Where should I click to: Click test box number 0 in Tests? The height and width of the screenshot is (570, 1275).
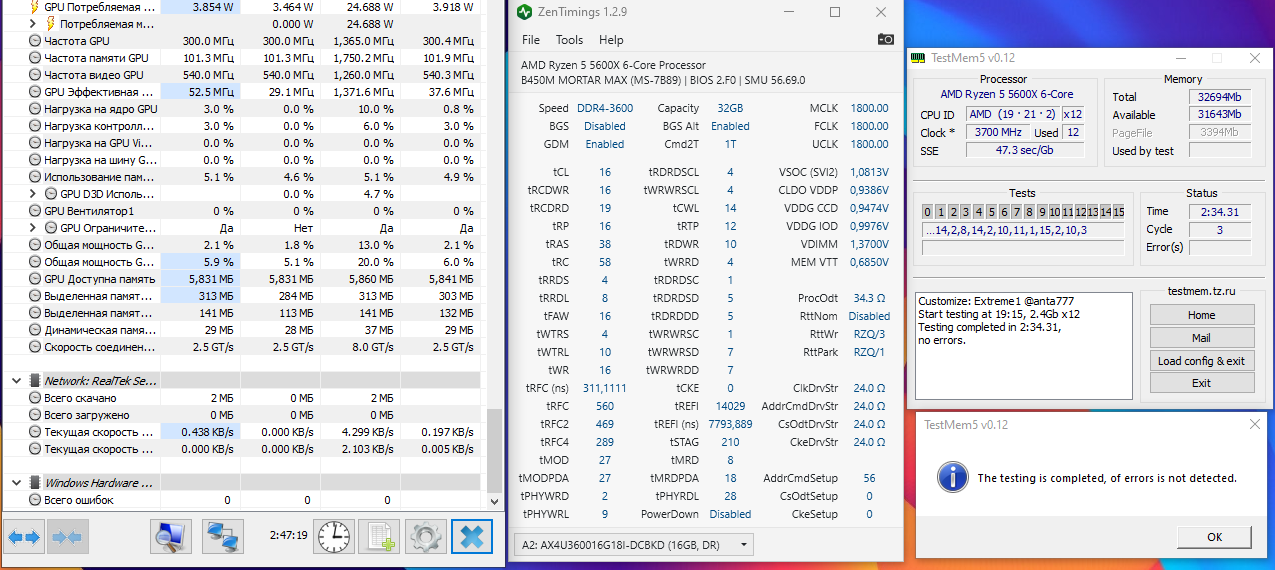[x=928, y=212]
